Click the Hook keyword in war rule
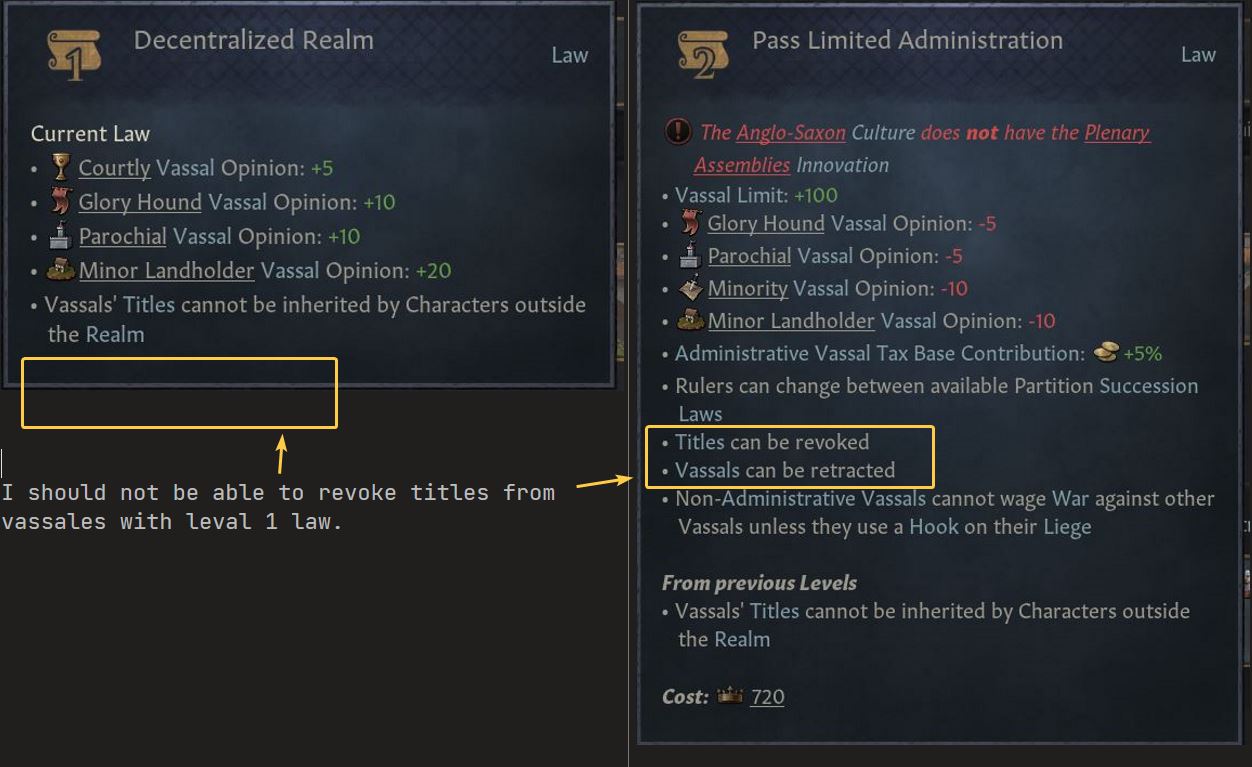This screenshot has height=767, width=1252. [933, 526]
